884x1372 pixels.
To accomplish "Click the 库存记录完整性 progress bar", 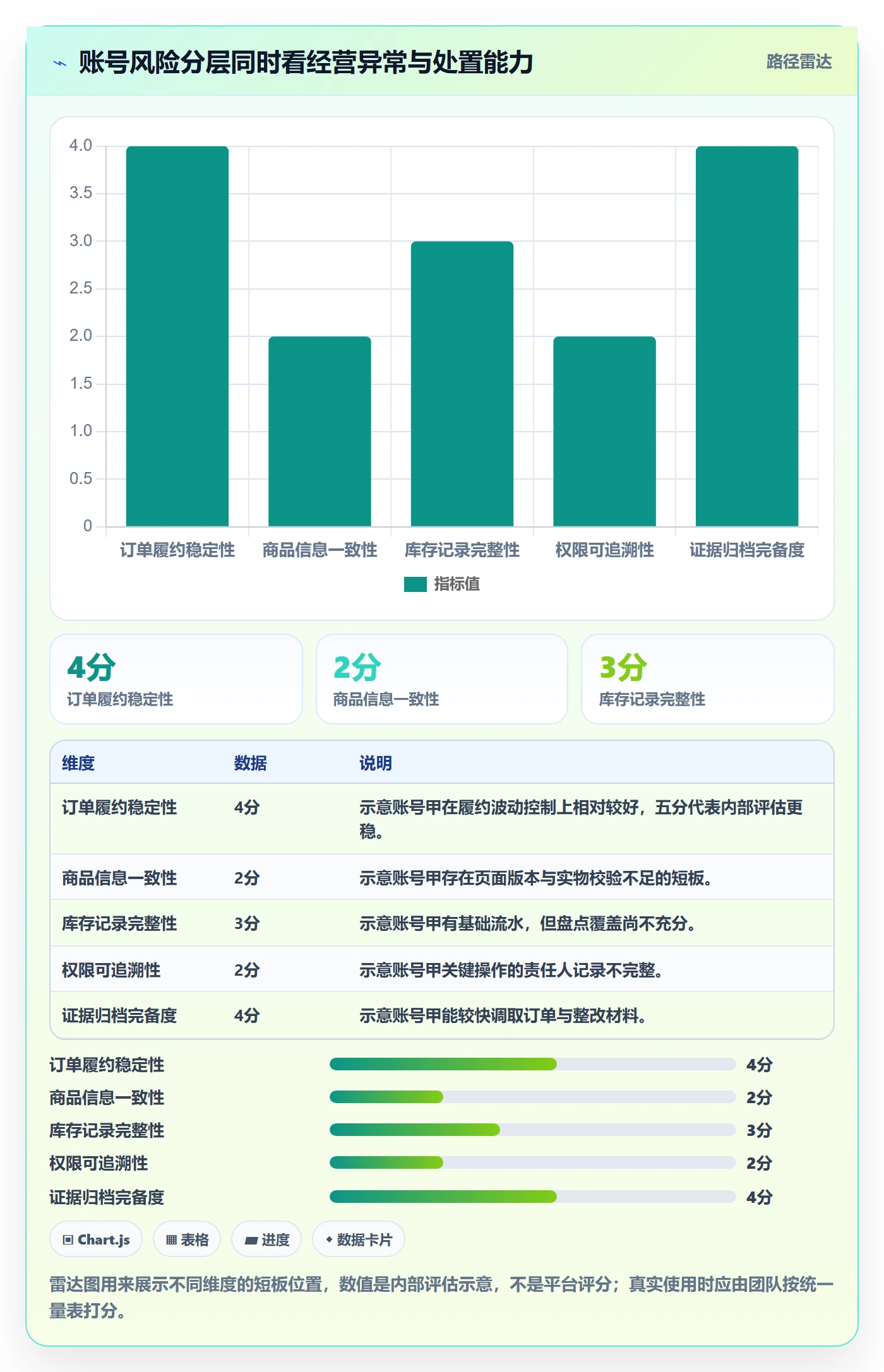I will coord(533,1130).
